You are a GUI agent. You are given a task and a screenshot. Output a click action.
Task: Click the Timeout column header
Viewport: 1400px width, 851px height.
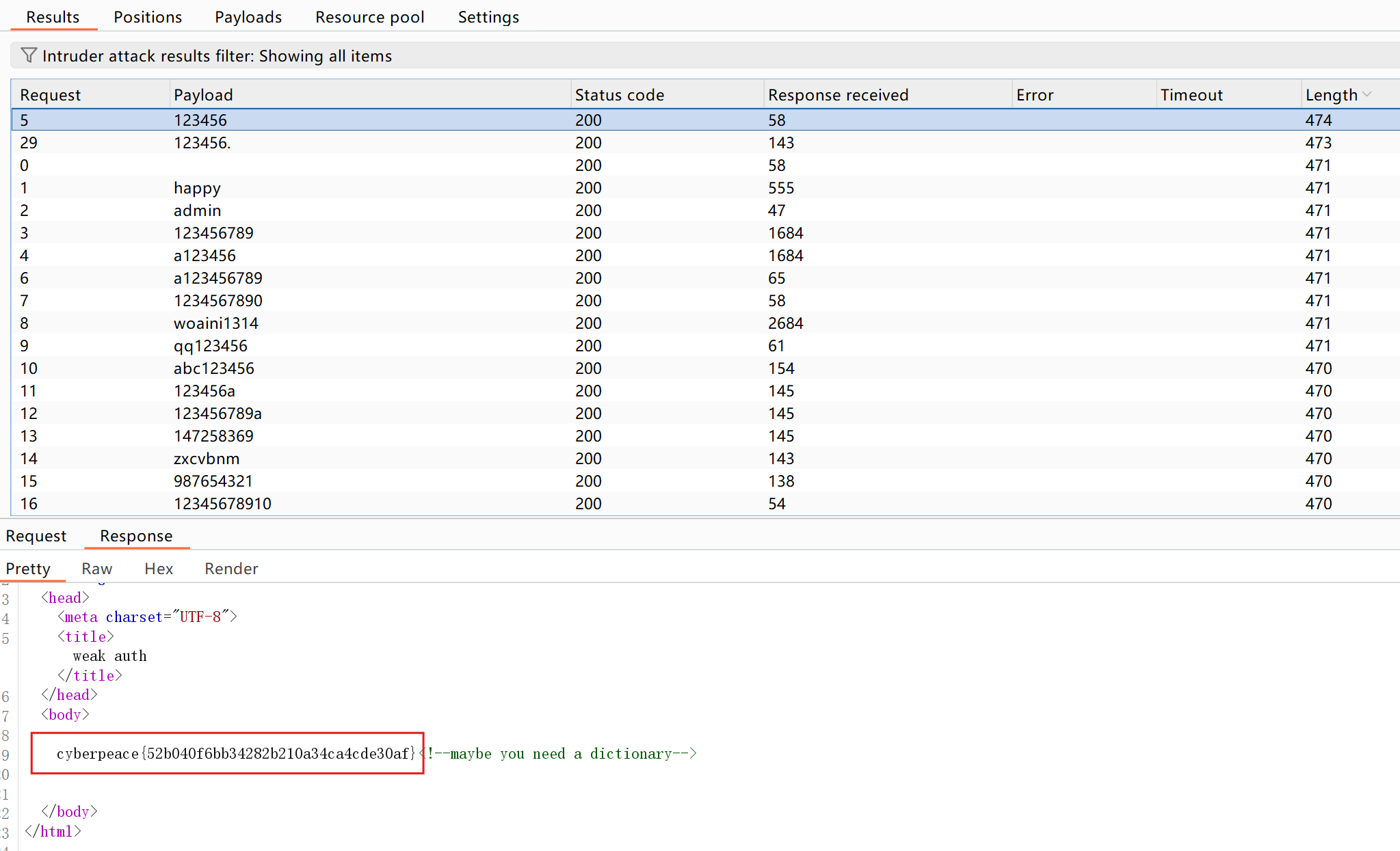(x=1191, y=95)
